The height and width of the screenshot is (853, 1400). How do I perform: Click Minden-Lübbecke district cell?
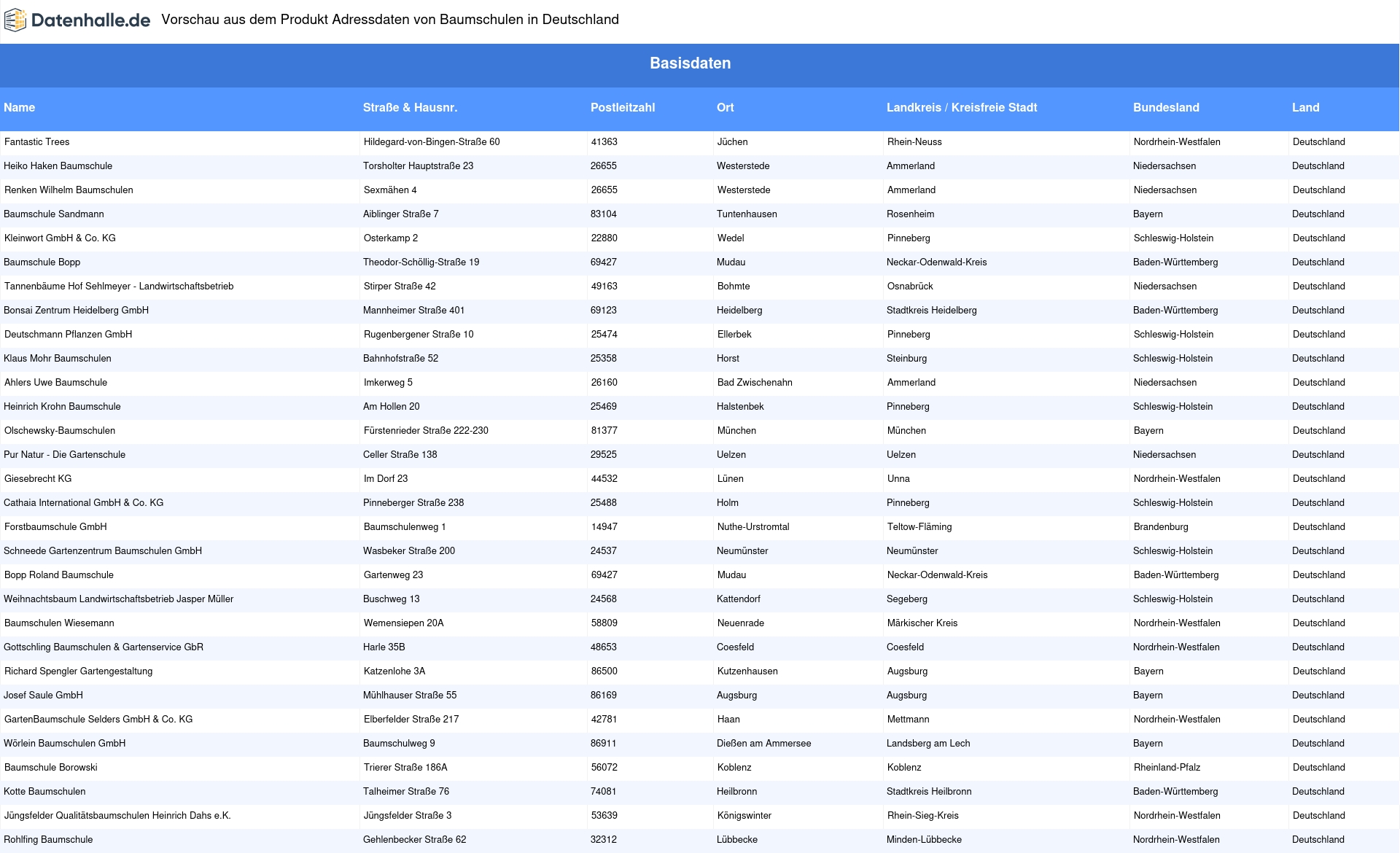[x=924, y=840]
